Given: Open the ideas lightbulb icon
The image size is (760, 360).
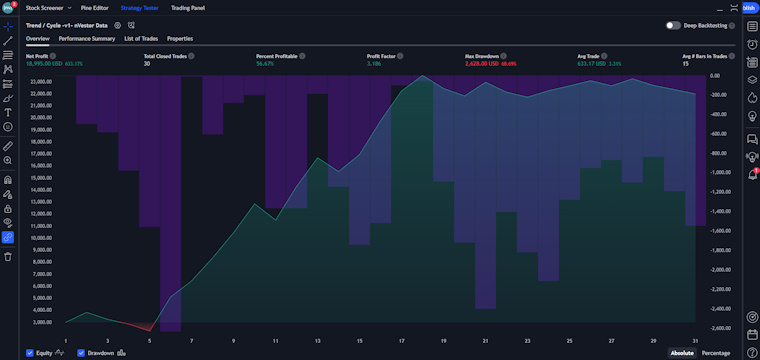Looking at the screenshot, I should (752, 116).
